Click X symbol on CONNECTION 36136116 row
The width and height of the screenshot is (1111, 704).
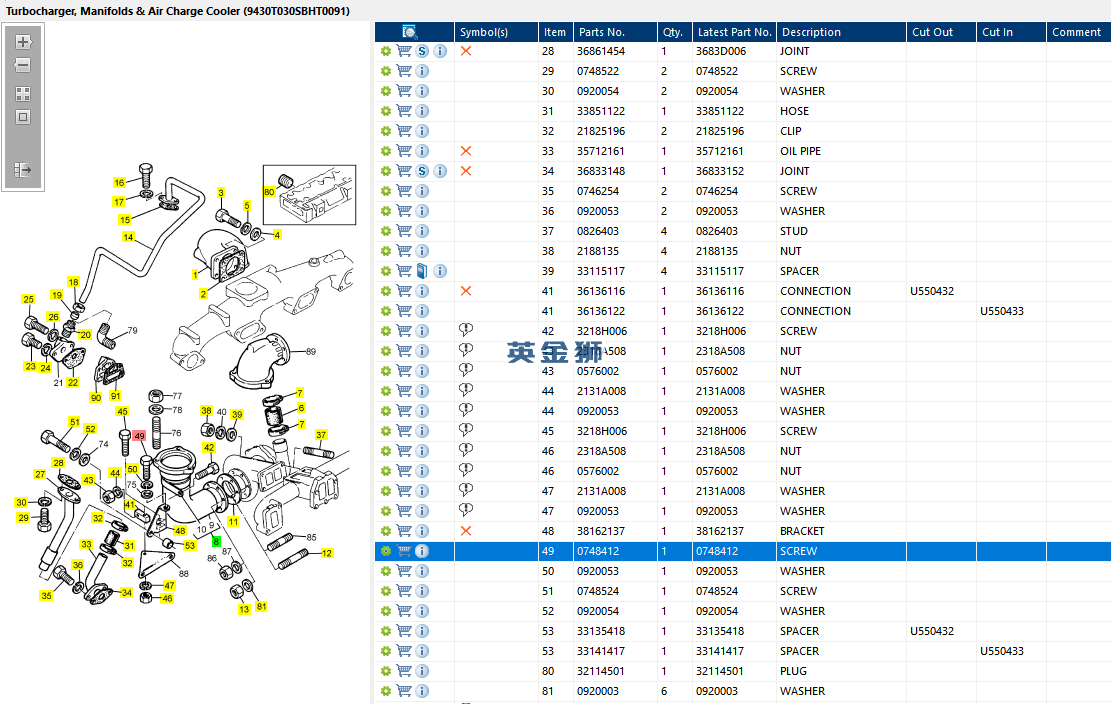[x=466, y=291]
